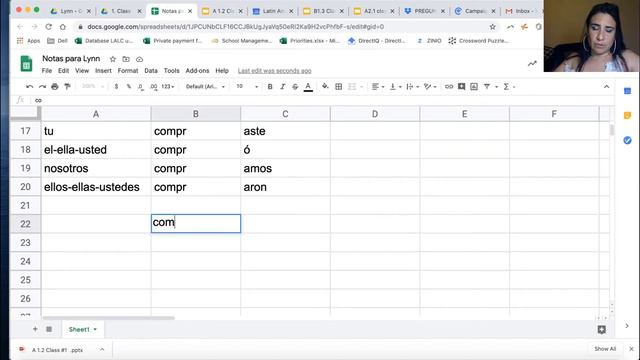Viewport: 640px width, 360px height.
Task: Click the merge cells icon
Action: click(x=352, y=87)
